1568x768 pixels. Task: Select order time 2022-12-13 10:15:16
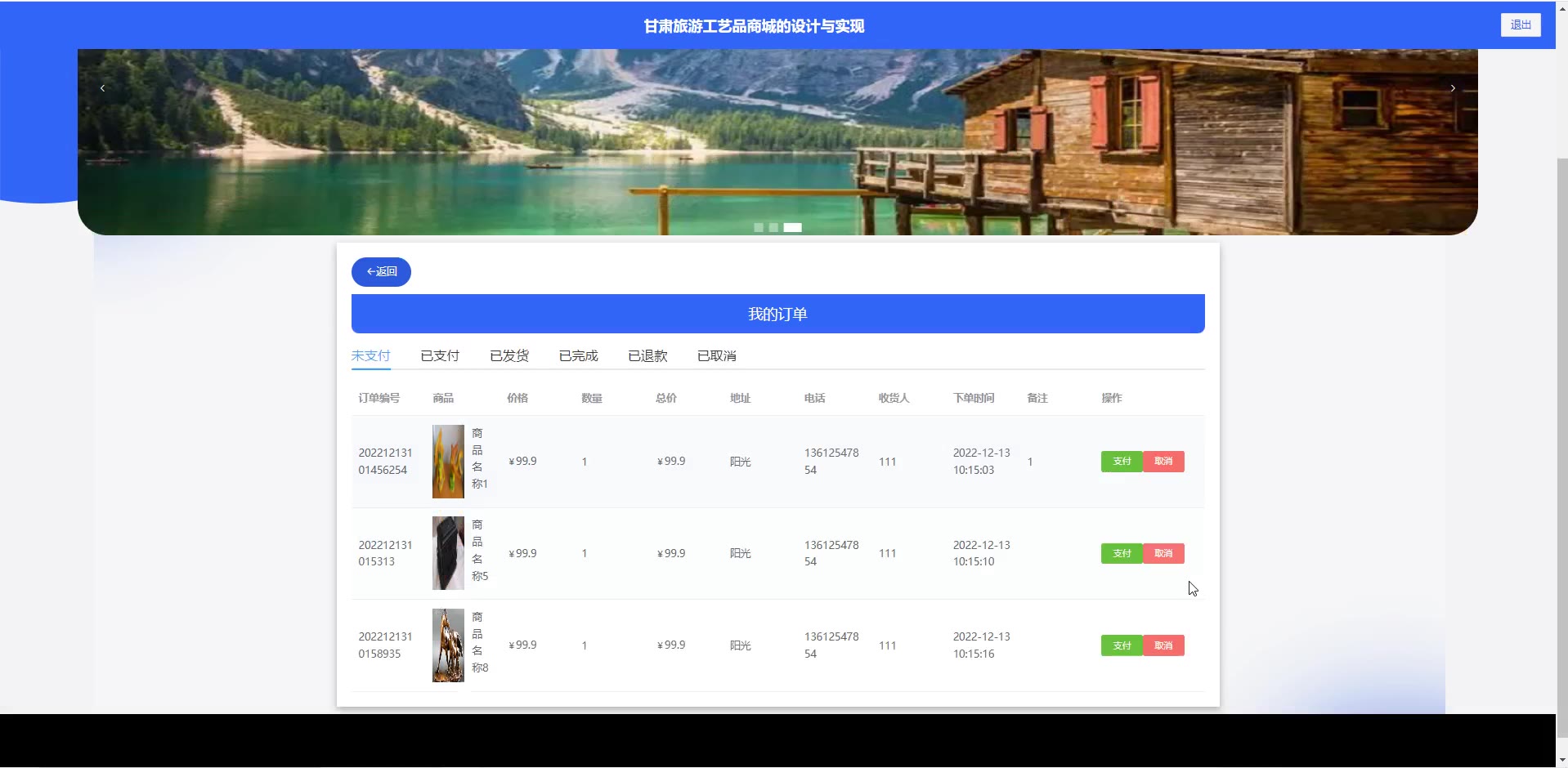(x=982, y=645)
